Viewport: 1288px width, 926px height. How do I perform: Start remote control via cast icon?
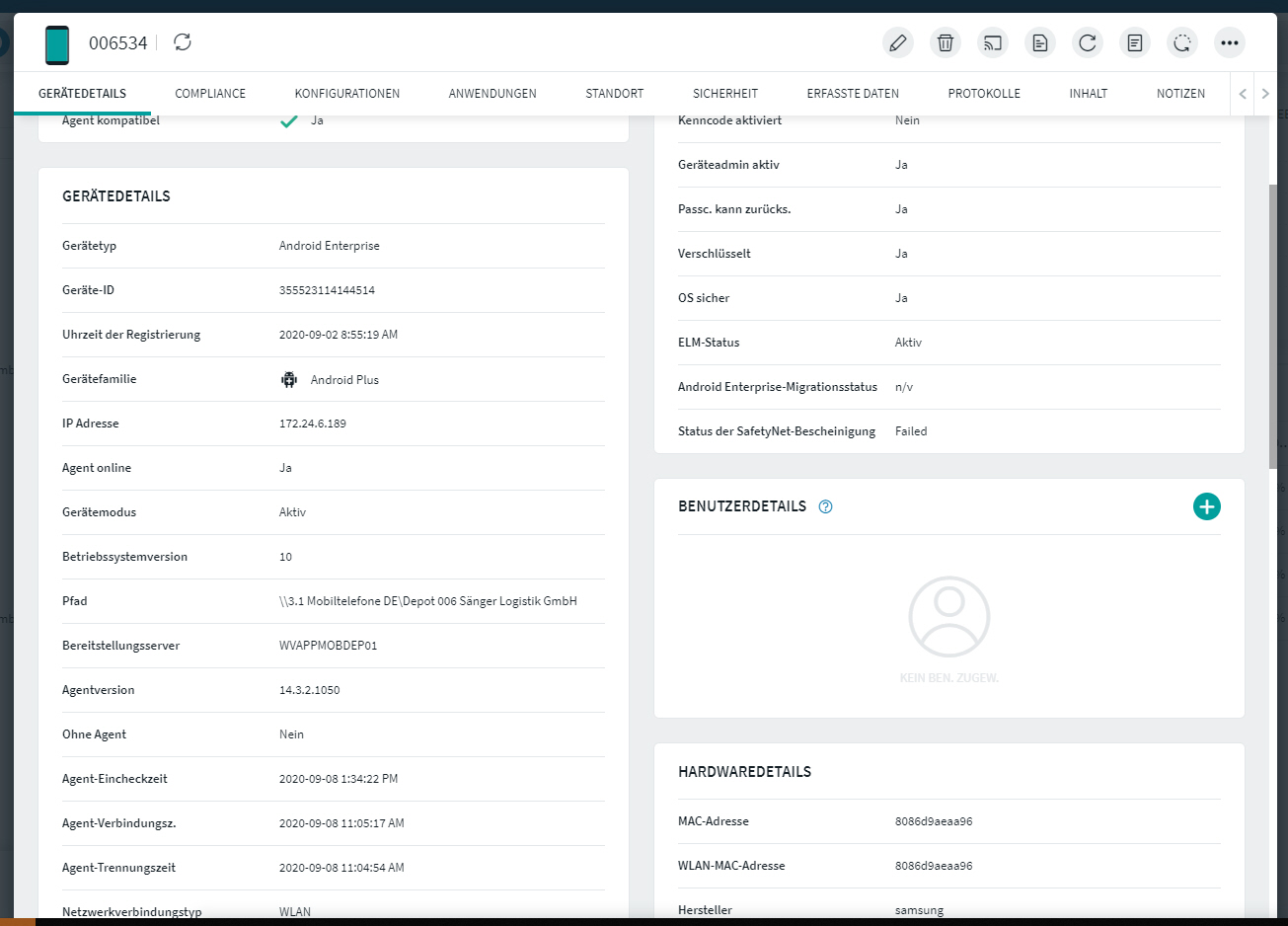click(x=992, y=42)
